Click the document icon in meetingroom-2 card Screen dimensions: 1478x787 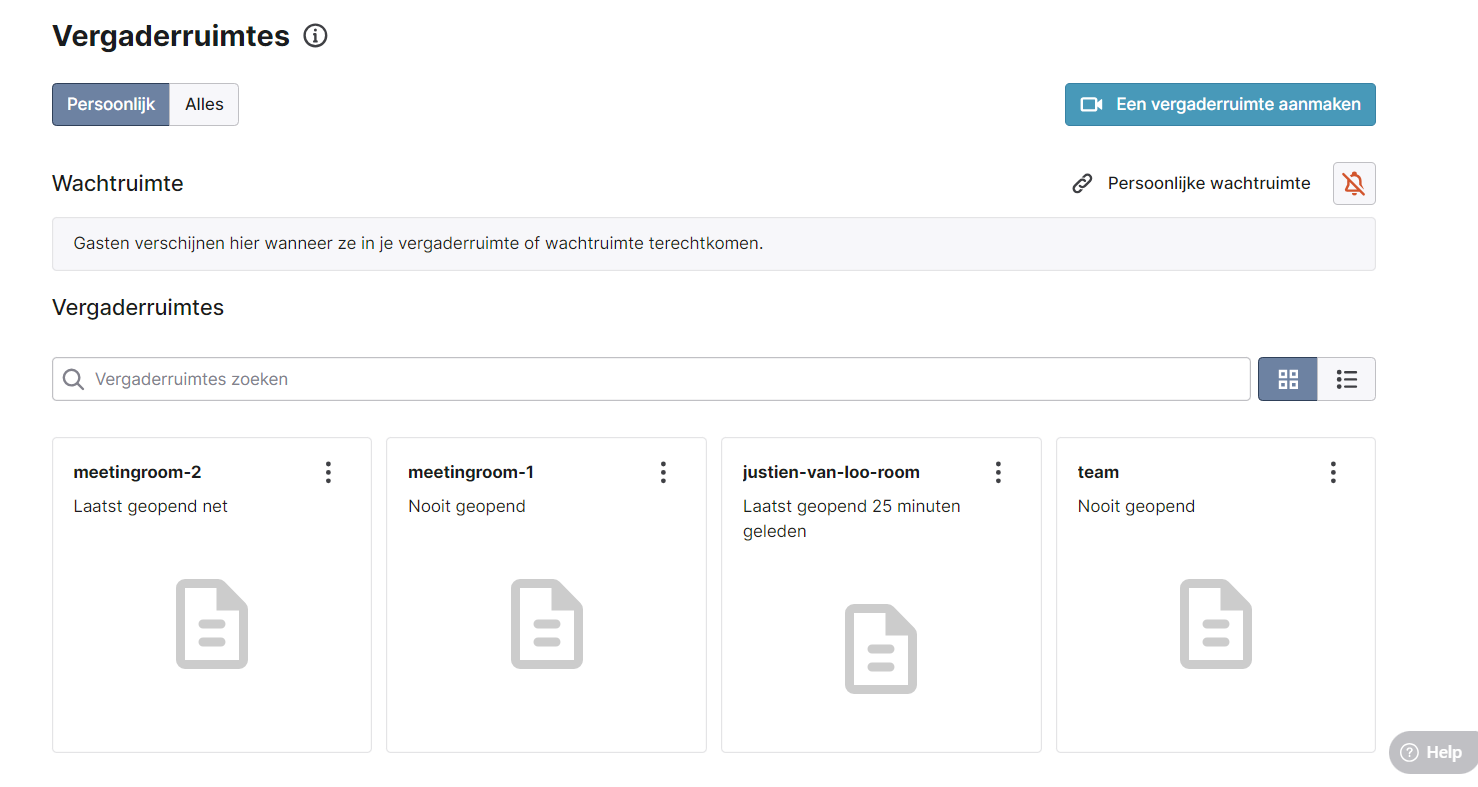[x=212, y=624]
